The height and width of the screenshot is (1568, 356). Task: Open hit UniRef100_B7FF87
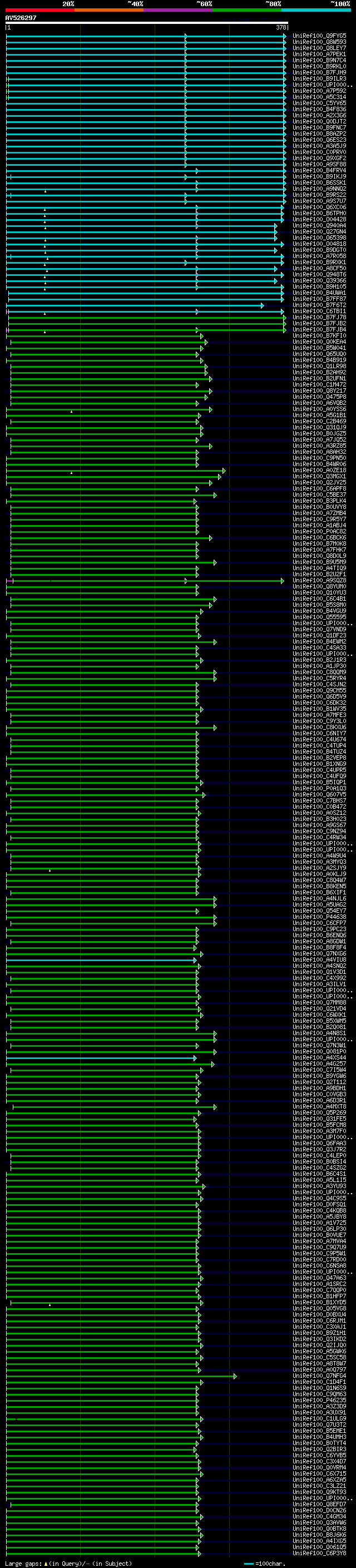coord(319,299)
